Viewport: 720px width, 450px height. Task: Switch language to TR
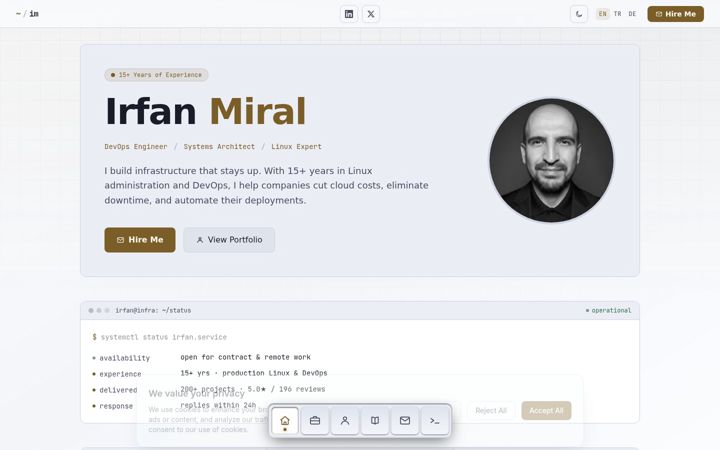point(618,14)
